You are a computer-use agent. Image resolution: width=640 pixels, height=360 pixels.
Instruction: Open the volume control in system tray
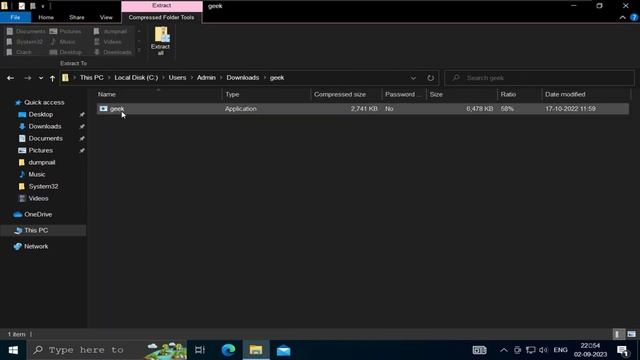[543, 350]
